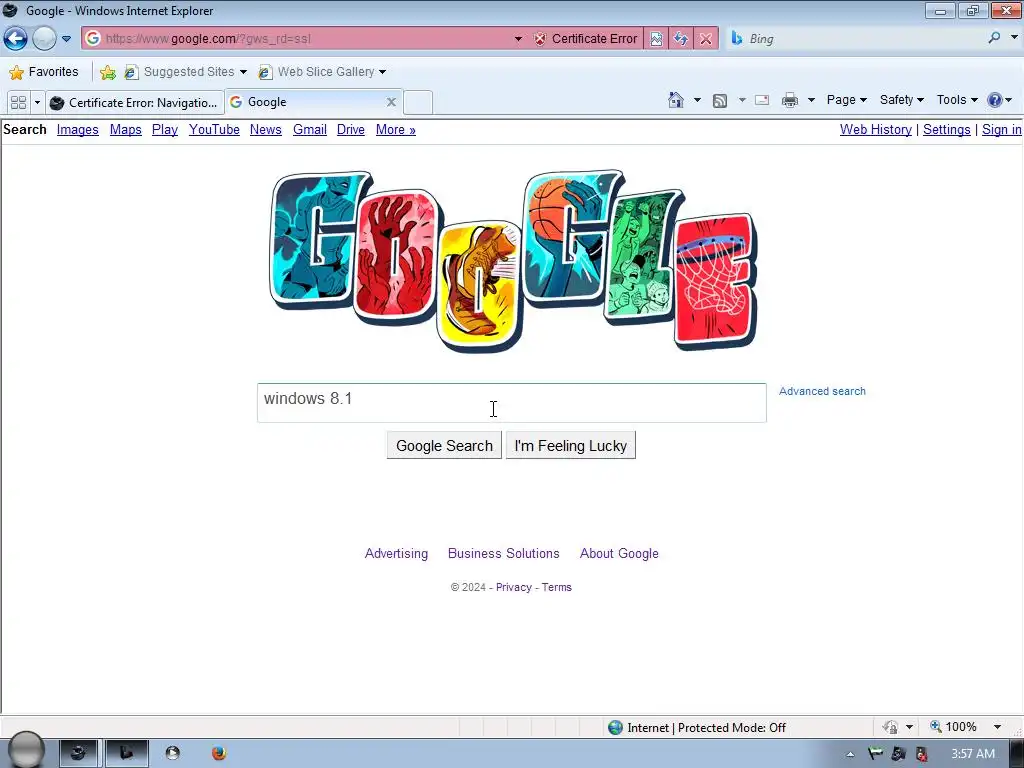Expand the address bar autocomplete dropdown
This screenshot has height=768, width=1024.
click(x=519, y=39)
